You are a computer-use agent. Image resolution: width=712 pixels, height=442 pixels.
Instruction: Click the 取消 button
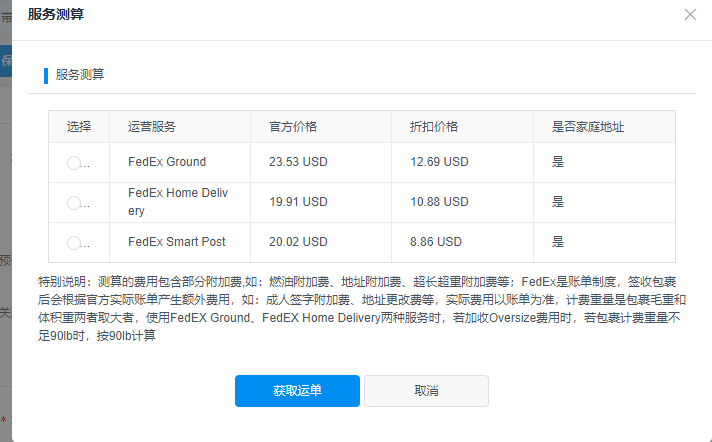point(426,391)
